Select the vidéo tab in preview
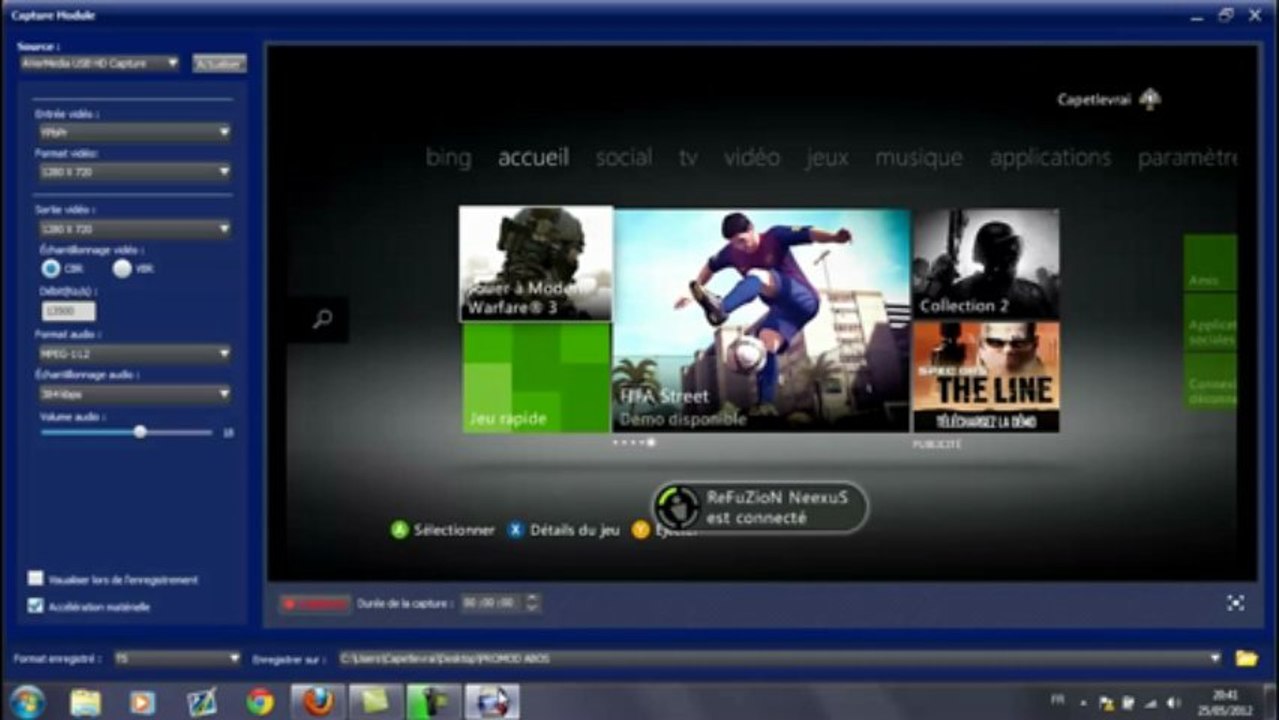Screen dimensions: 1279x720 [752, 157]
